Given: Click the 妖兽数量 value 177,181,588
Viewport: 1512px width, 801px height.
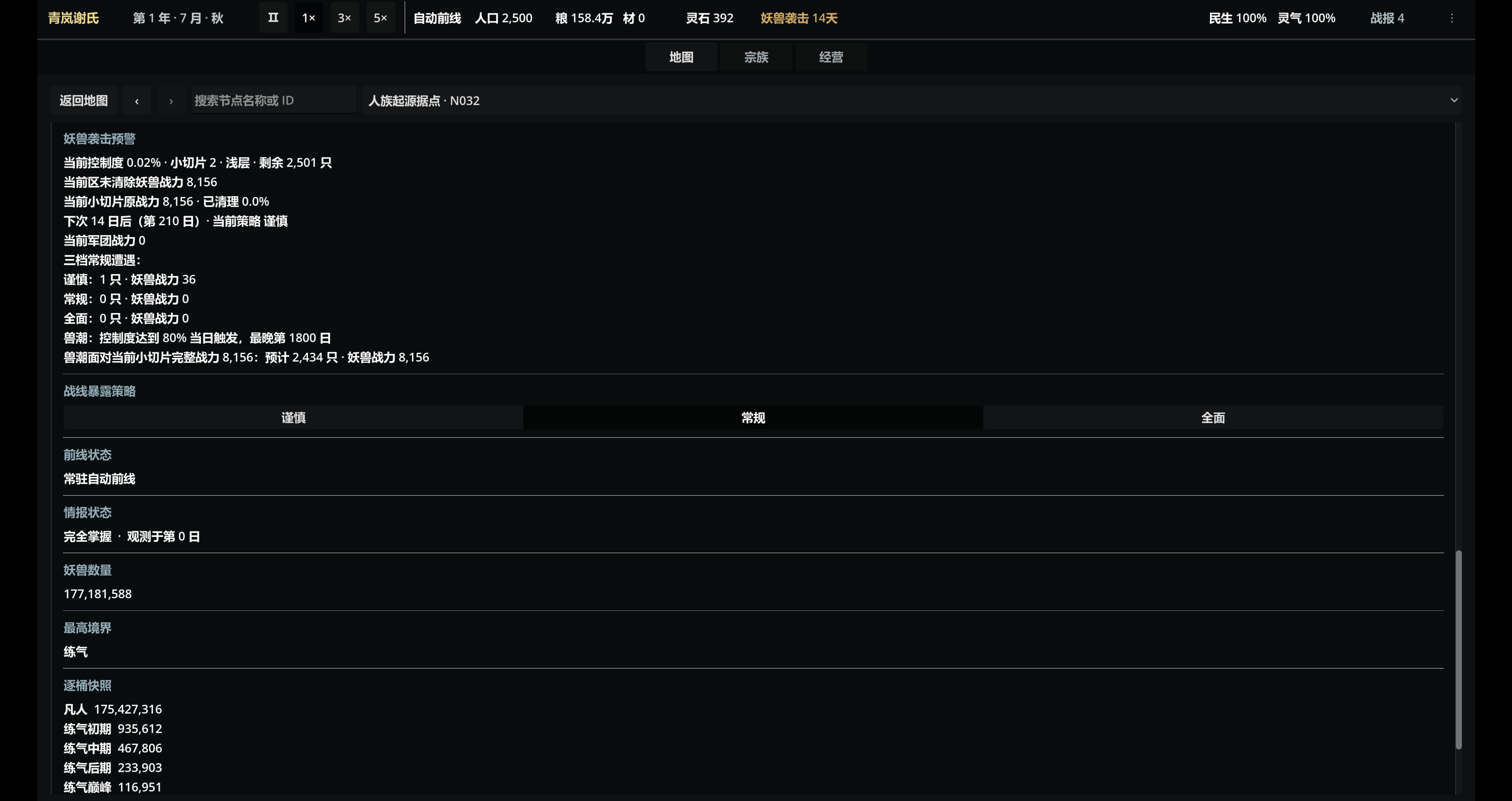Looking at the screenshot, I should (97, 594).
